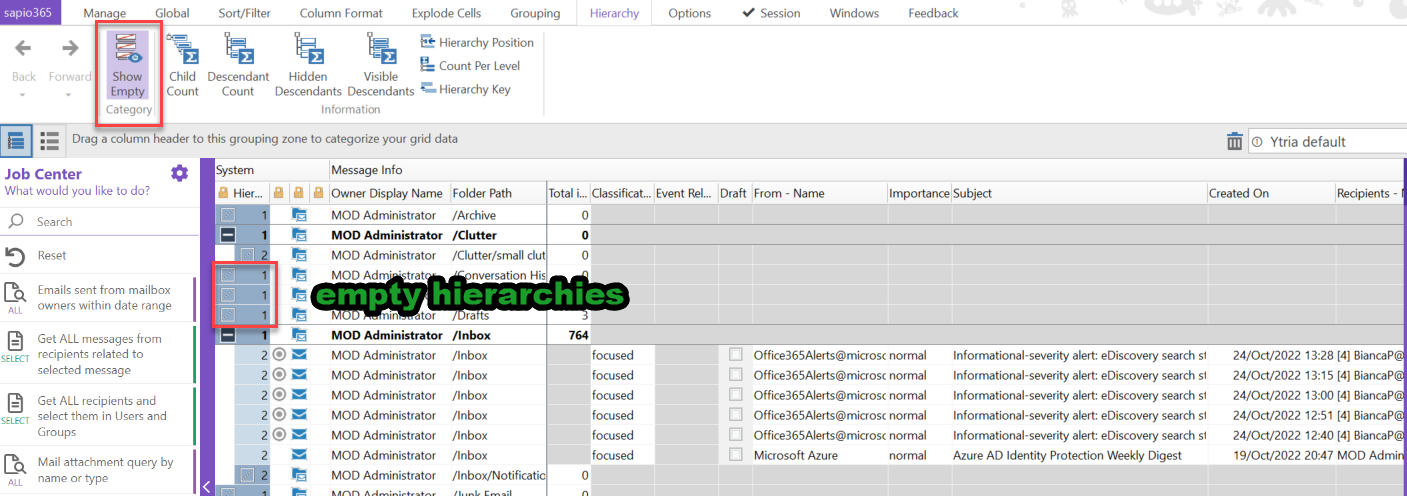Open the Back button dropdown arrow
Image resolution: width=1407 pixels, height=496 pixels.
pos(23,95)
